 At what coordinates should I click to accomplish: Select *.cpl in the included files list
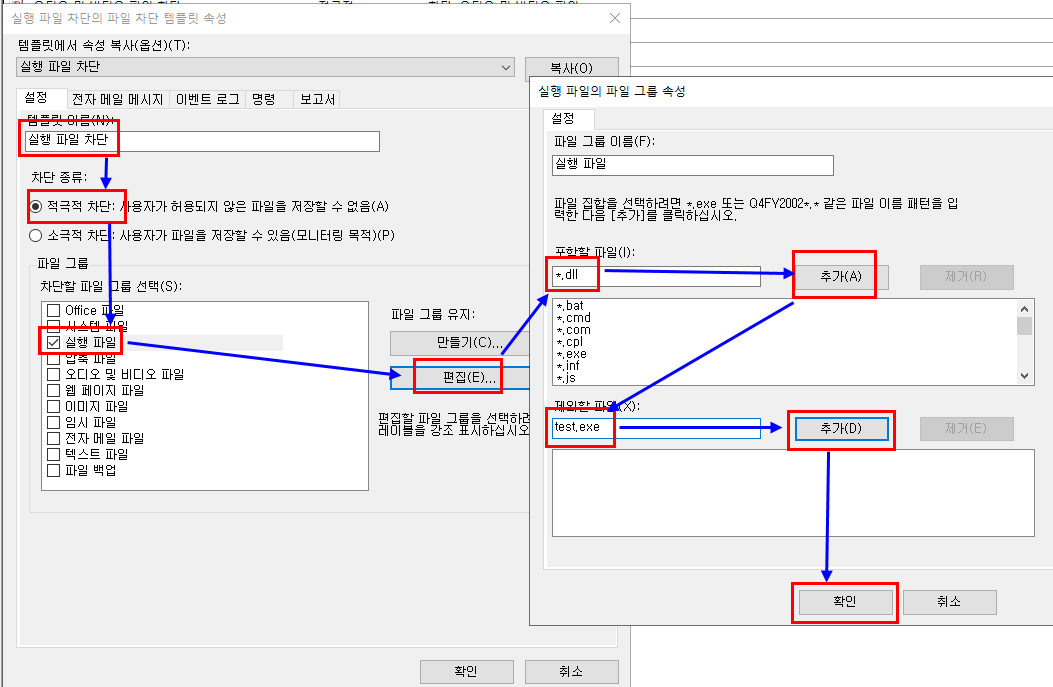pyautogui.click(x=569, y=342)
